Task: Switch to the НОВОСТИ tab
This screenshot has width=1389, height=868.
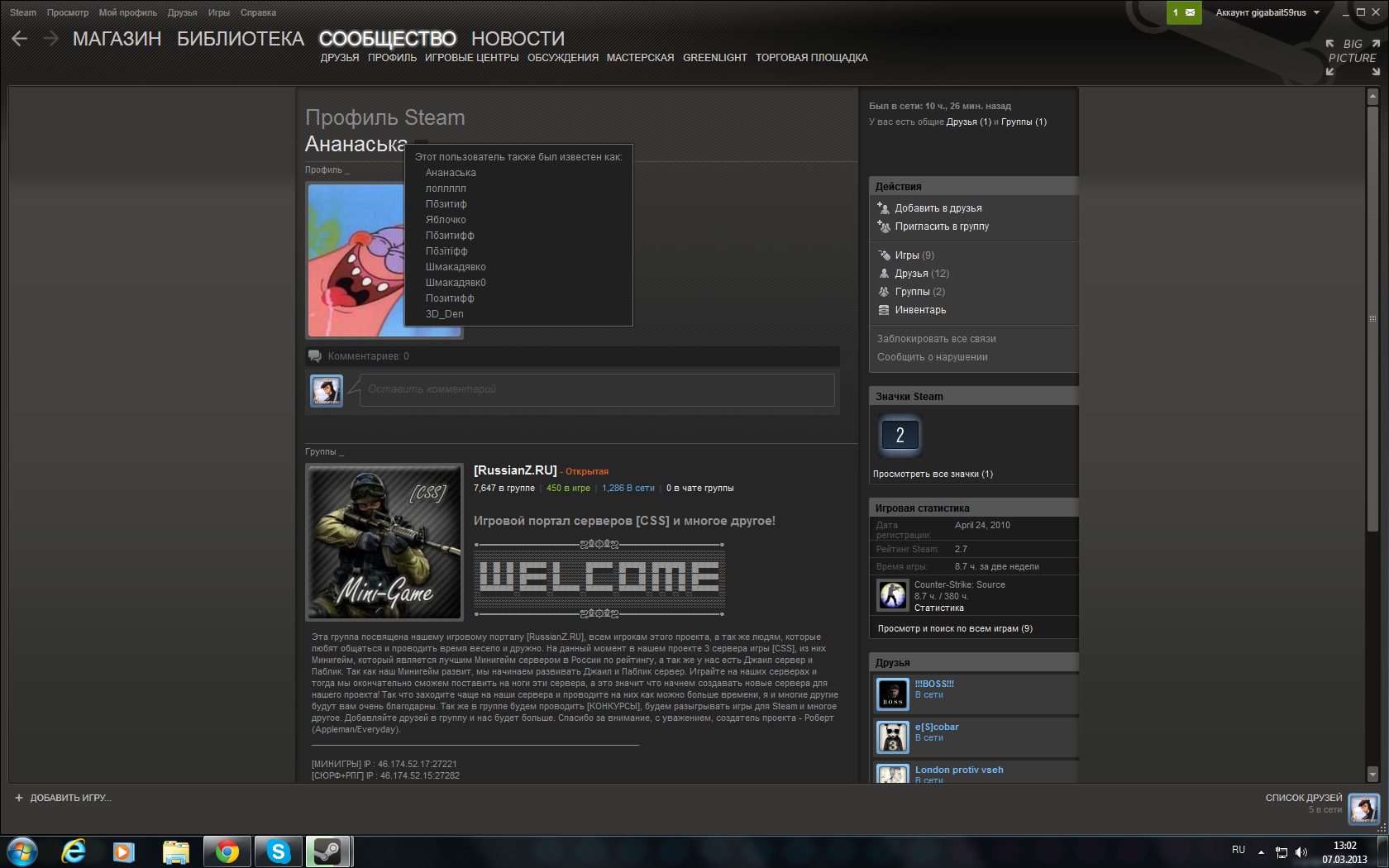Action: pos(518,39)
